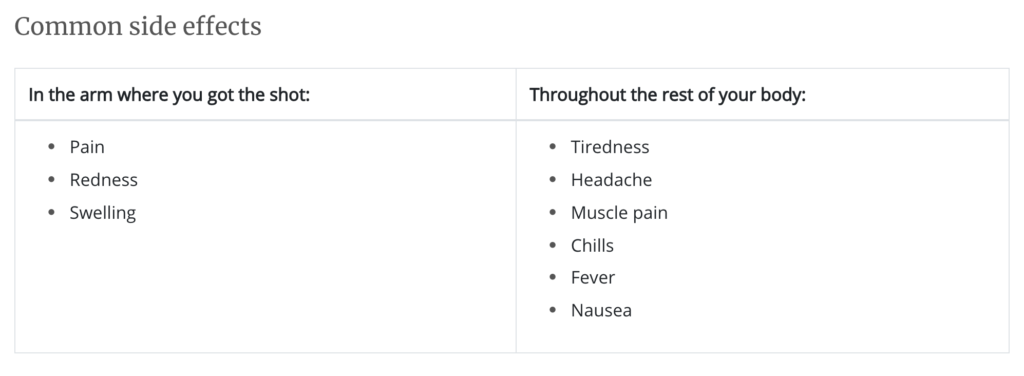Click the bullet beside Redness
The height and width of the screenshot is (376, 1024).
pyautogui.click(x=52, y=179)
